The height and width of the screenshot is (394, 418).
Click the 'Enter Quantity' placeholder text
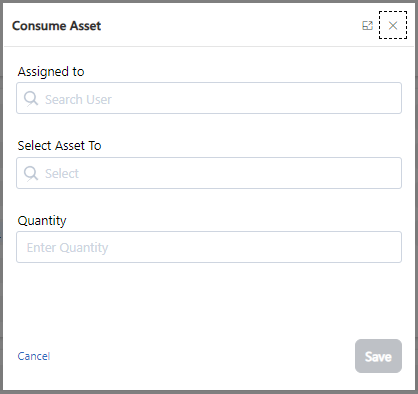[67, 248]
